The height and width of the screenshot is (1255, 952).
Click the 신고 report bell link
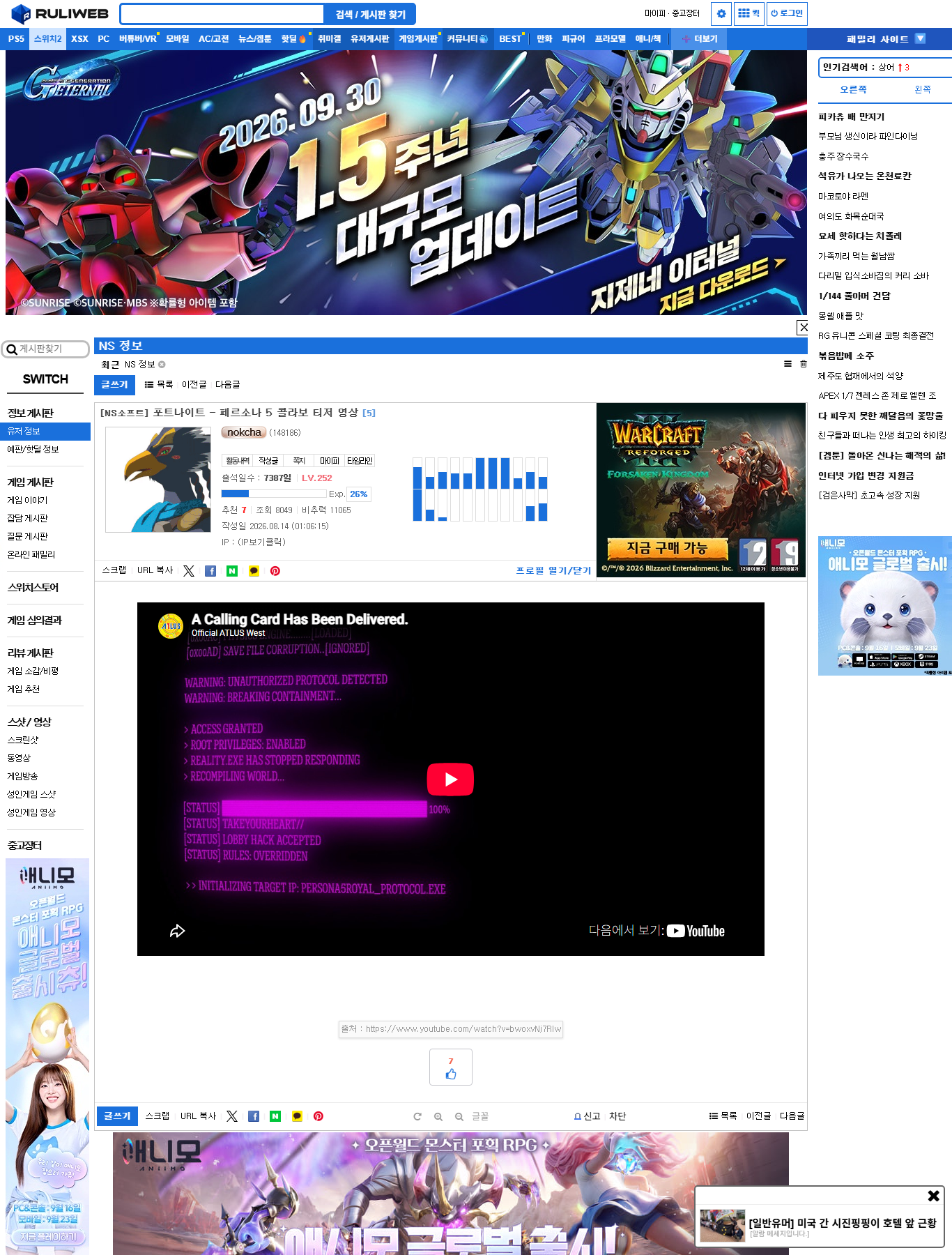[x=587, y=1116]
